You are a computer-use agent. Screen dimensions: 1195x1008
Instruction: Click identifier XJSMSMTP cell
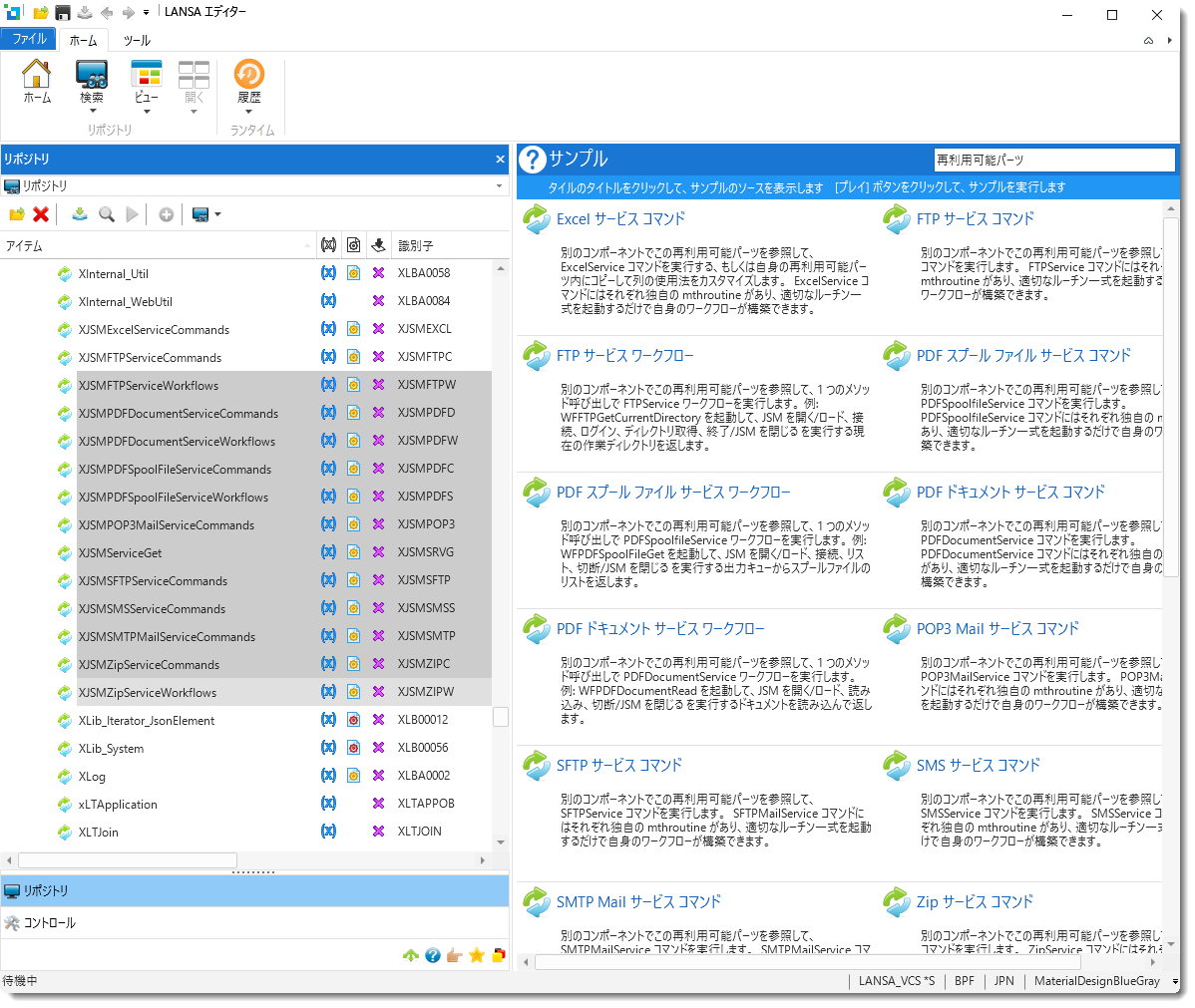(x=426, y=636)
